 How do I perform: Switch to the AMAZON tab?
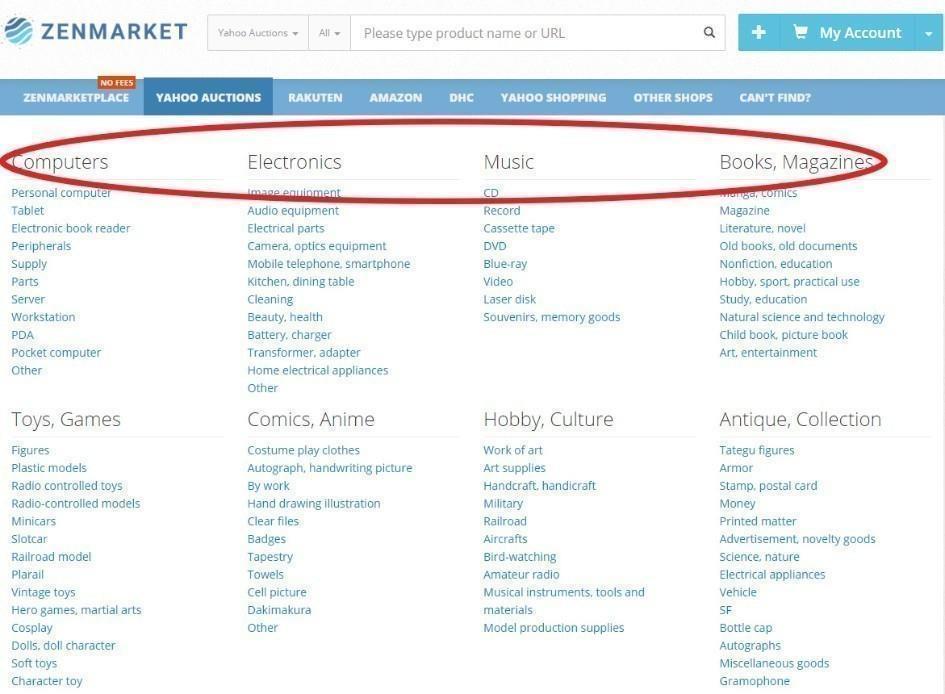click(396, 97)
